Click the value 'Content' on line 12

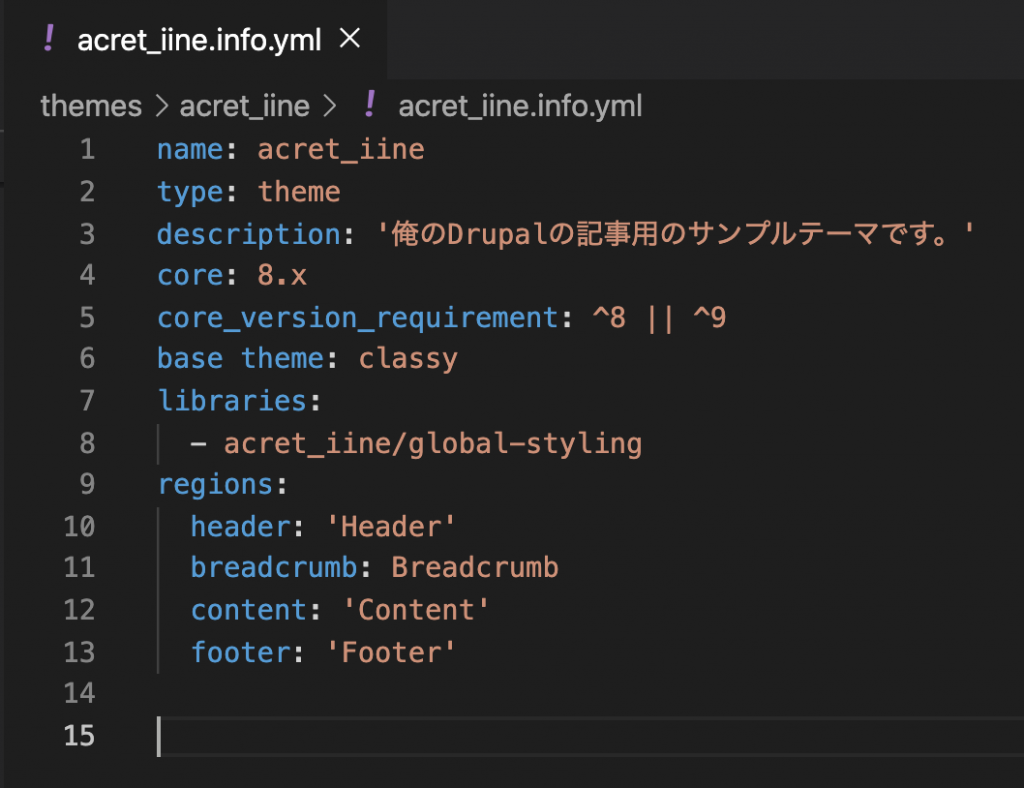(416, 610)
